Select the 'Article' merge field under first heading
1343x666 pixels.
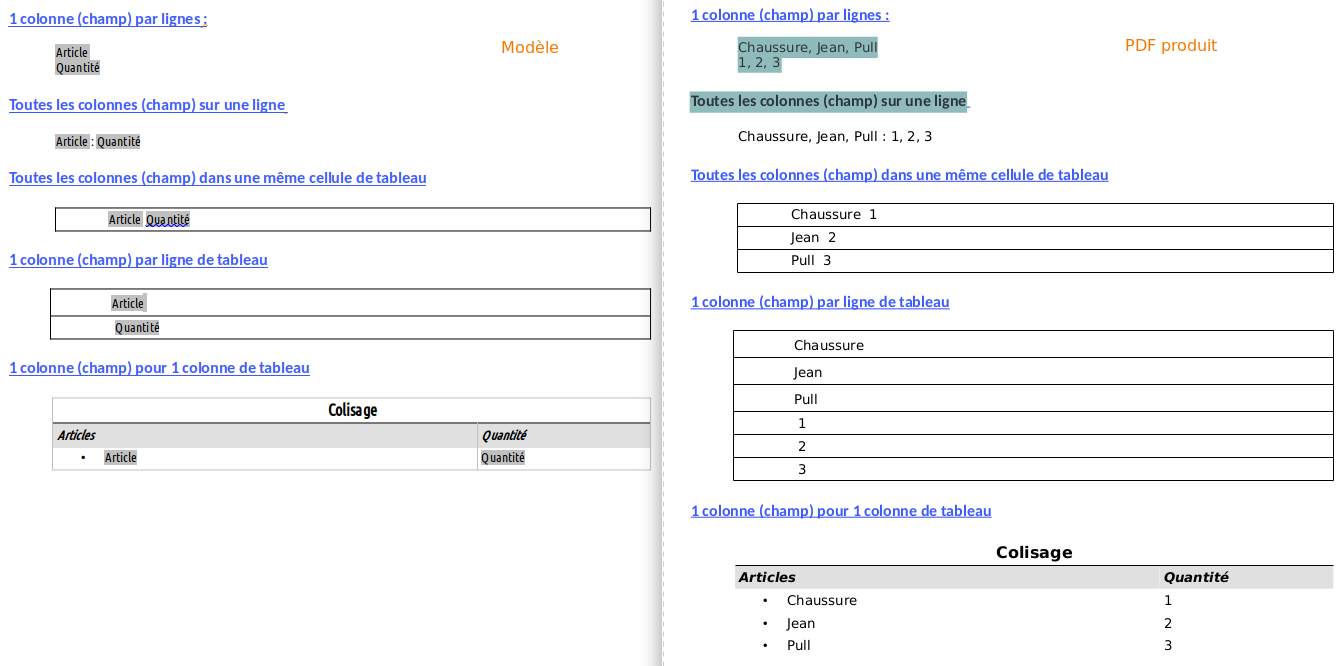tap(70, 51)
